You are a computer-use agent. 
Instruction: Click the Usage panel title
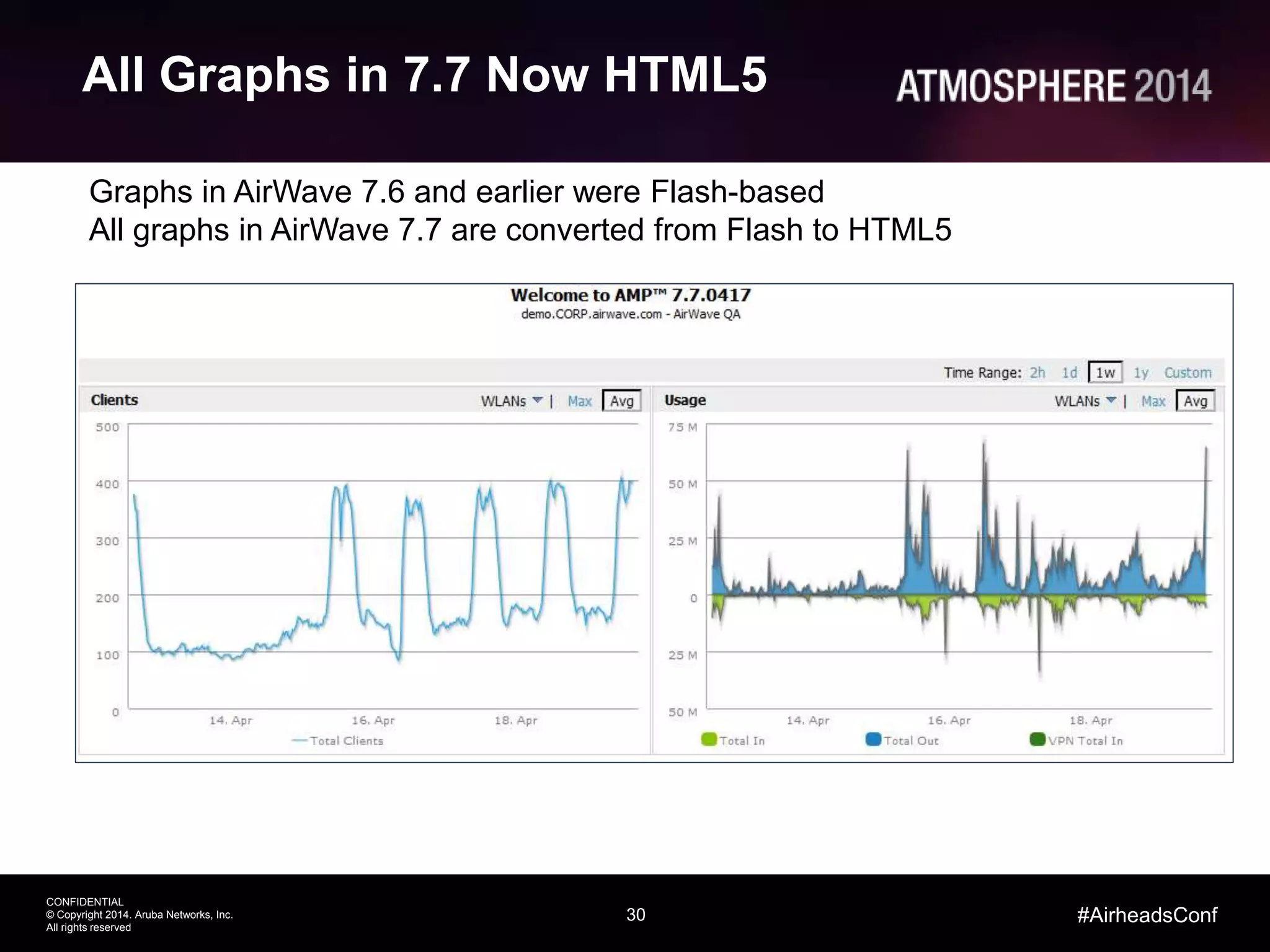click(685, 400)
